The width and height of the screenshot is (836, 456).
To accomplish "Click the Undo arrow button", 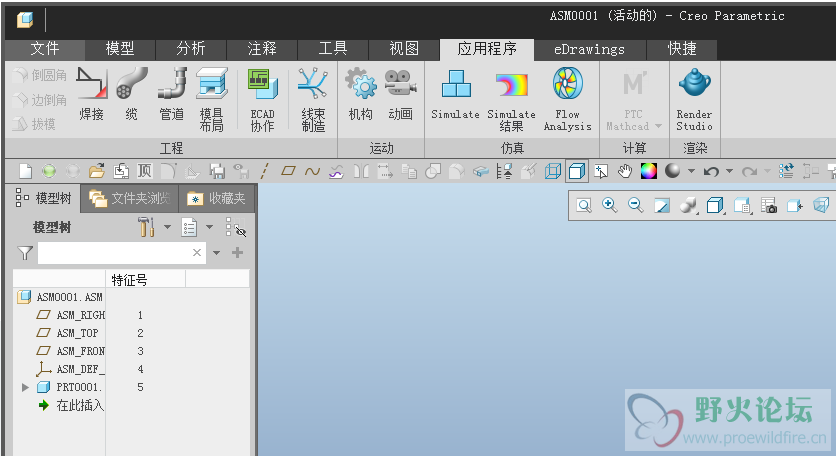I will (x=711, y=171).
